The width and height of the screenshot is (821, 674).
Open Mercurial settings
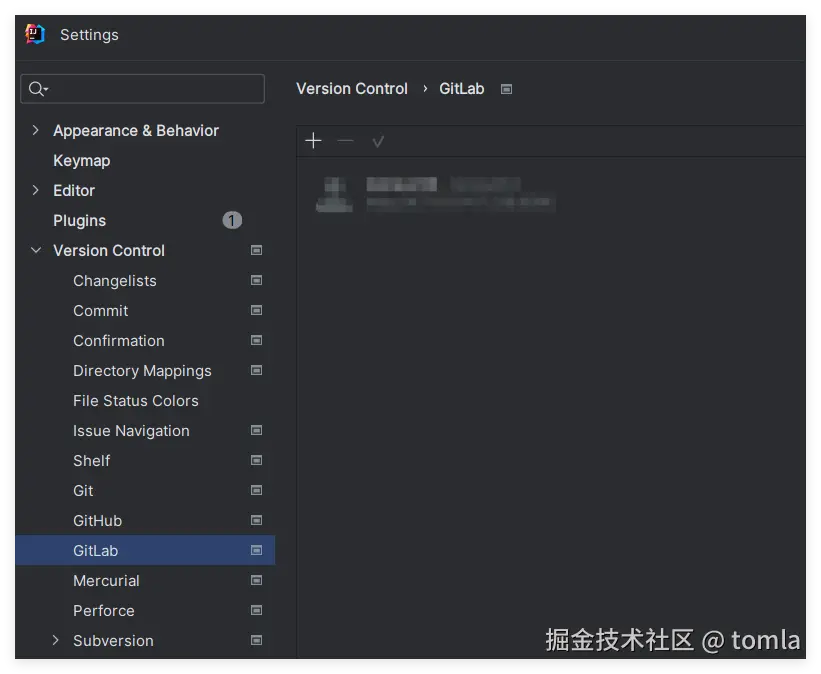tap(106, 581)
